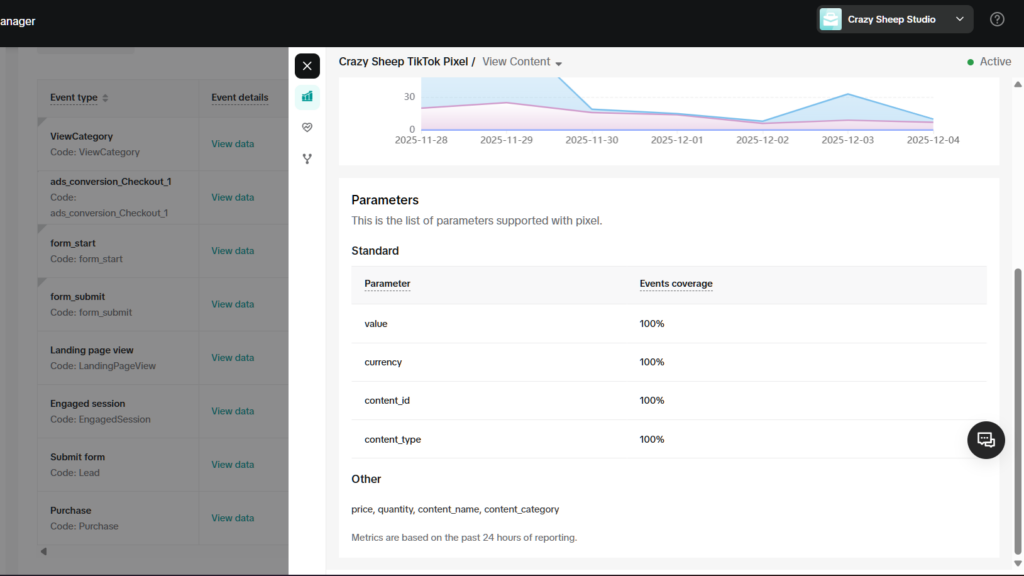Viewport: 1024px width, 576px height.
Task: View data for the Purchase event
Action: pos(232,518)
